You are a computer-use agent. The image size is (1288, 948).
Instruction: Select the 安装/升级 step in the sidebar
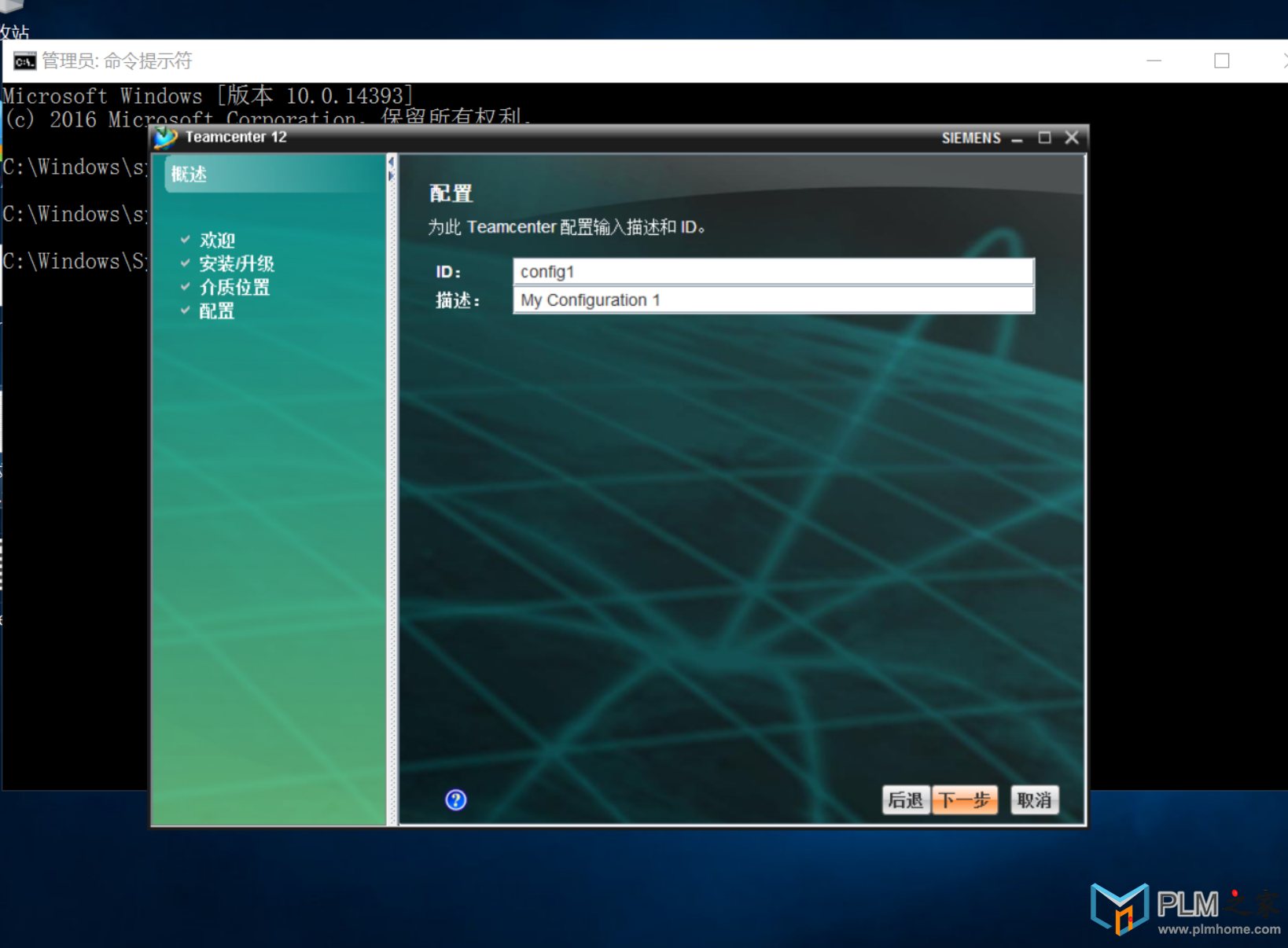[237, 263]
